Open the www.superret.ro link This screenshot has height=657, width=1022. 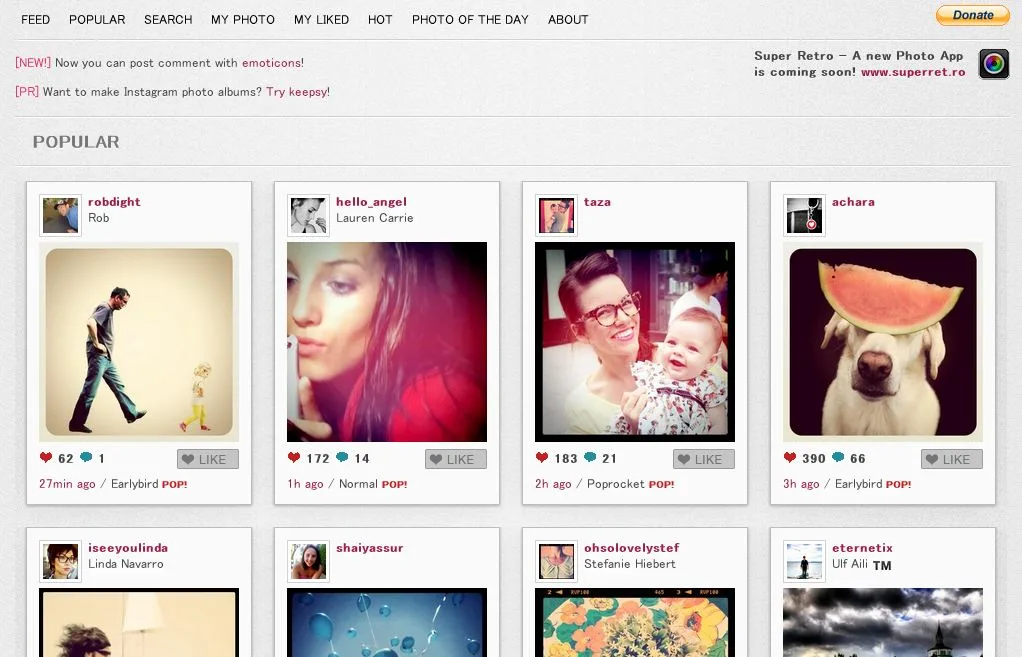913,72
